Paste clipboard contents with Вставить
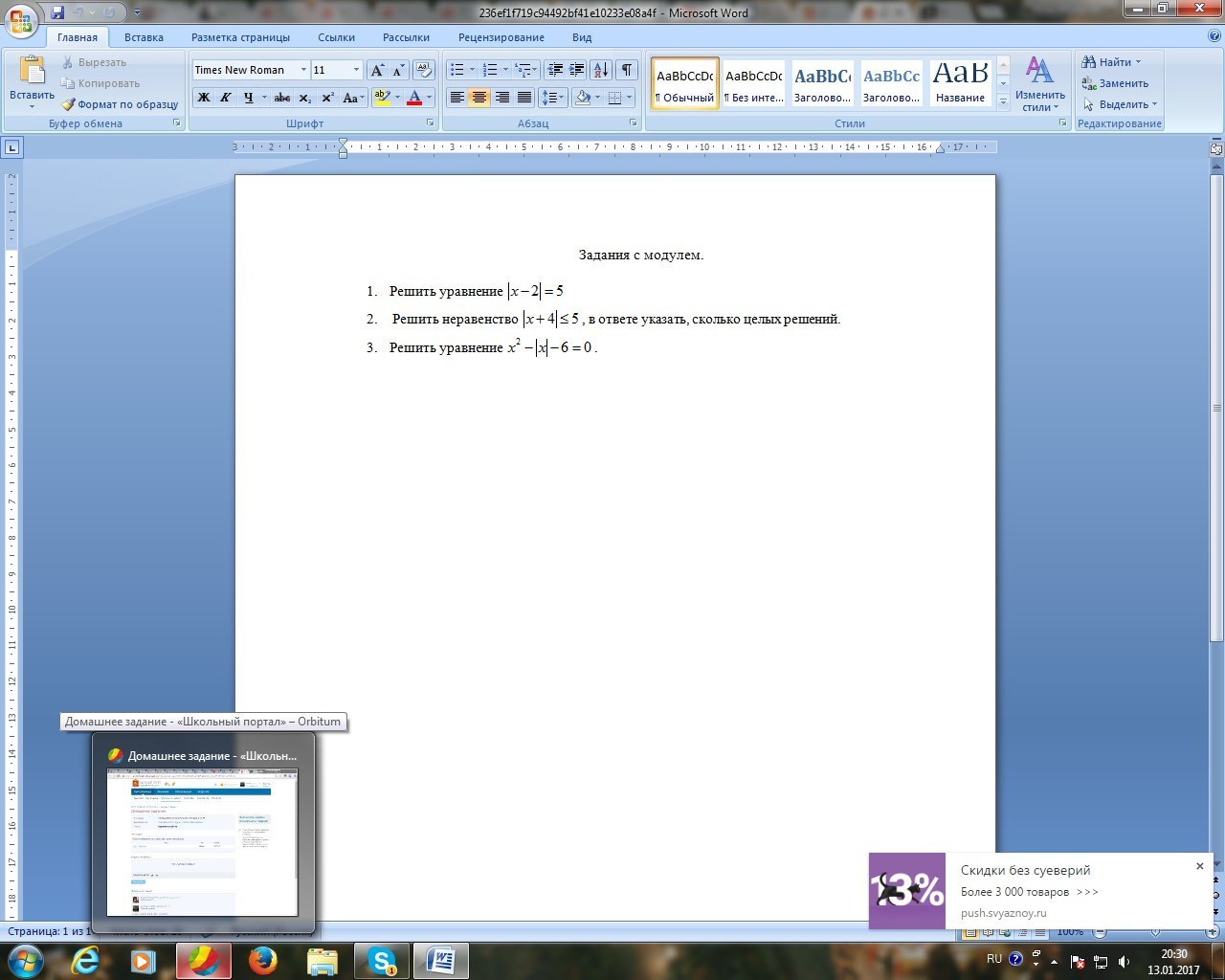This screenshot has width=1225, height=980. point(32,80)
